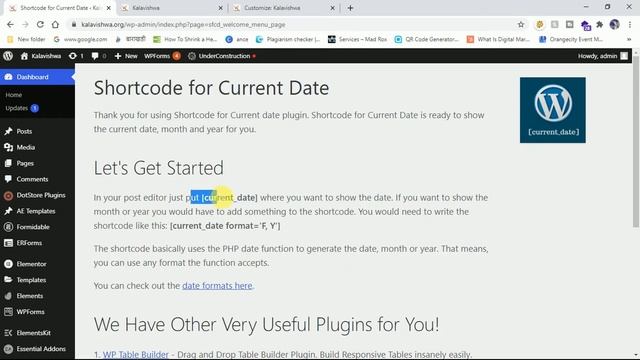640x360 pixels.
Task: Click the address bar URL
Action: [x=183, y=24]
